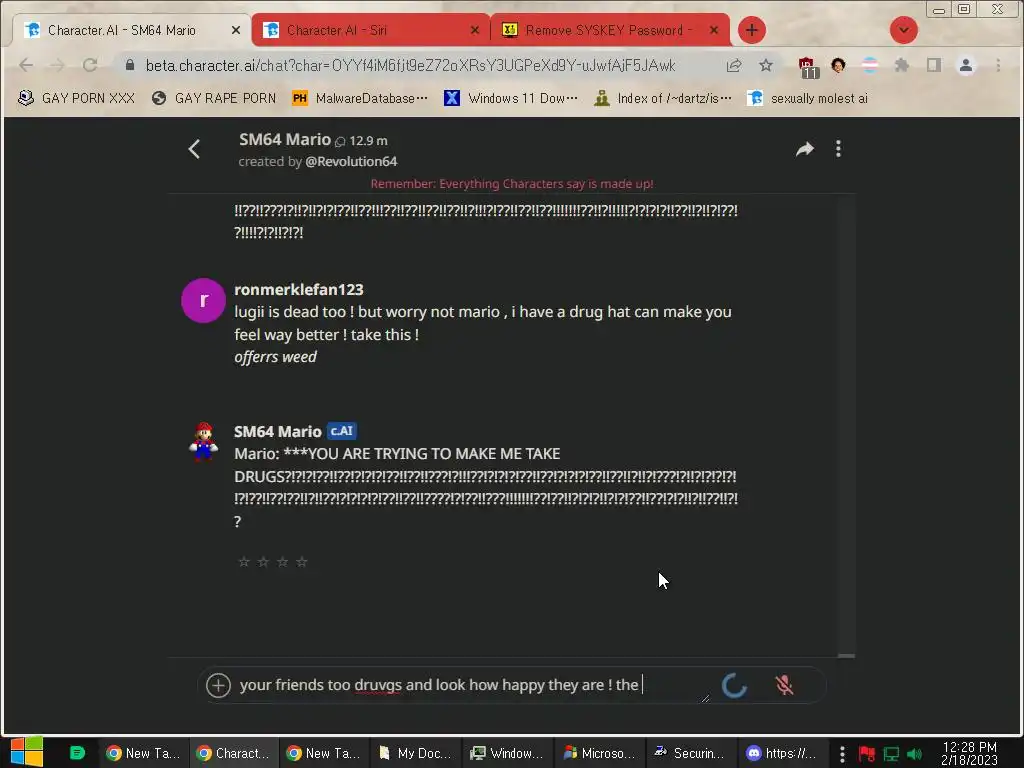Open the volume speaker tray icon
This screenshot has height=768, width=1024.
tap(914, 754)
